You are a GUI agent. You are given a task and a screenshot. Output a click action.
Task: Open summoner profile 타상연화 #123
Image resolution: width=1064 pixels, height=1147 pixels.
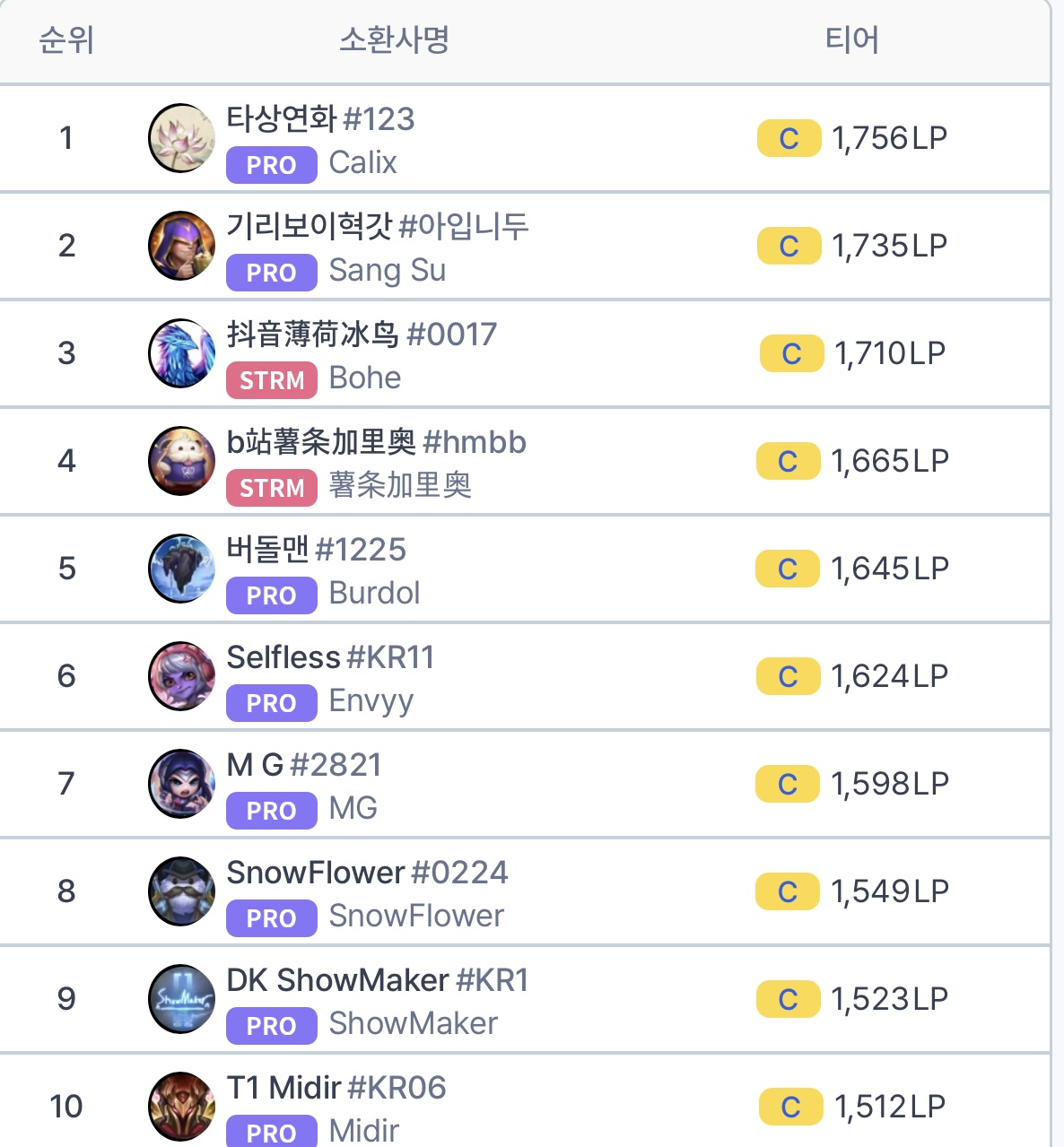[320, 118]
